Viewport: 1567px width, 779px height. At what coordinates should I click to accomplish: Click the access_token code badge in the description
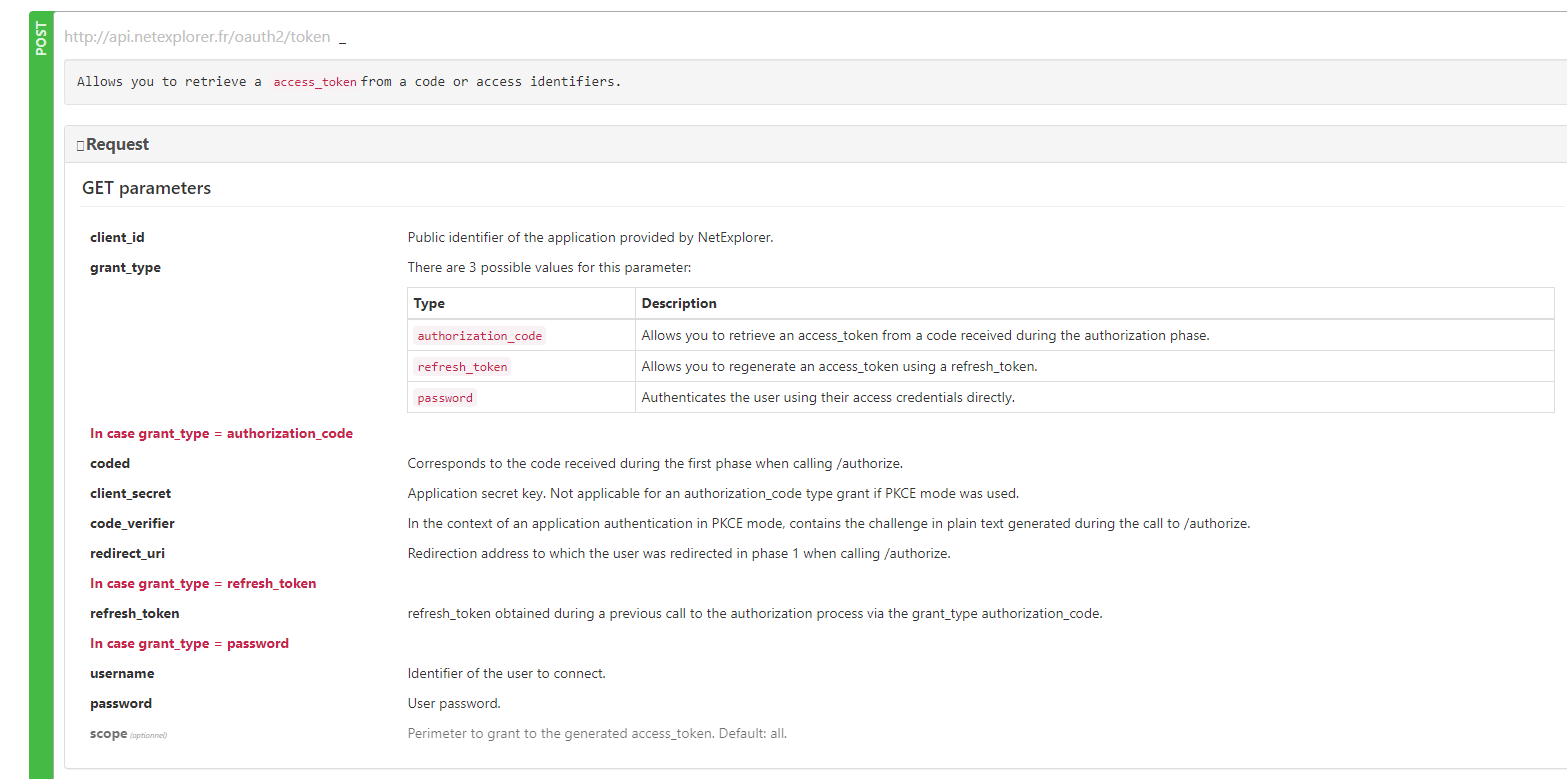tap(314, 81)
